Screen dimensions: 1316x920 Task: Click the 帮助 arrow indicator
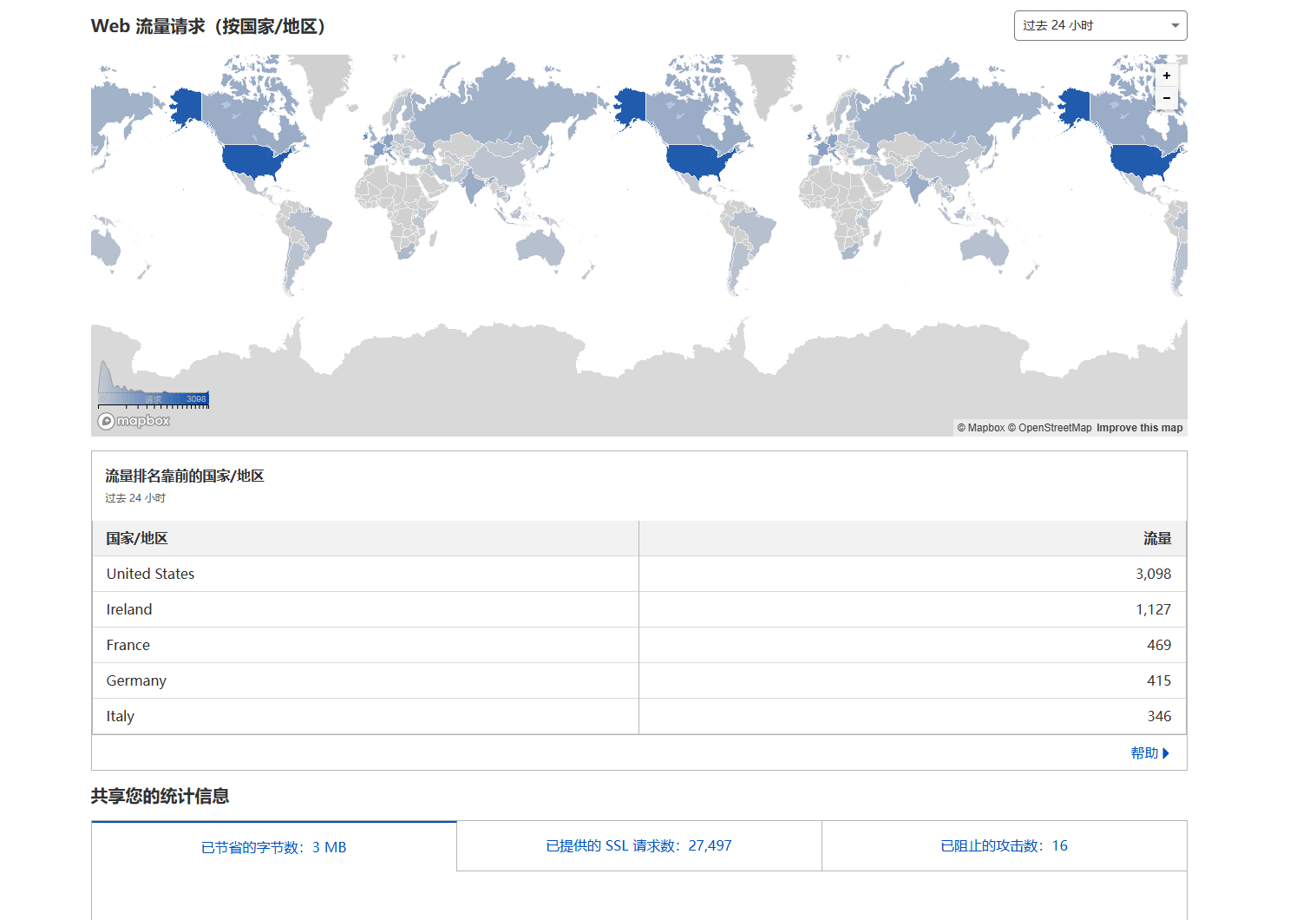pyautogui.click(x=1168, y=752)
